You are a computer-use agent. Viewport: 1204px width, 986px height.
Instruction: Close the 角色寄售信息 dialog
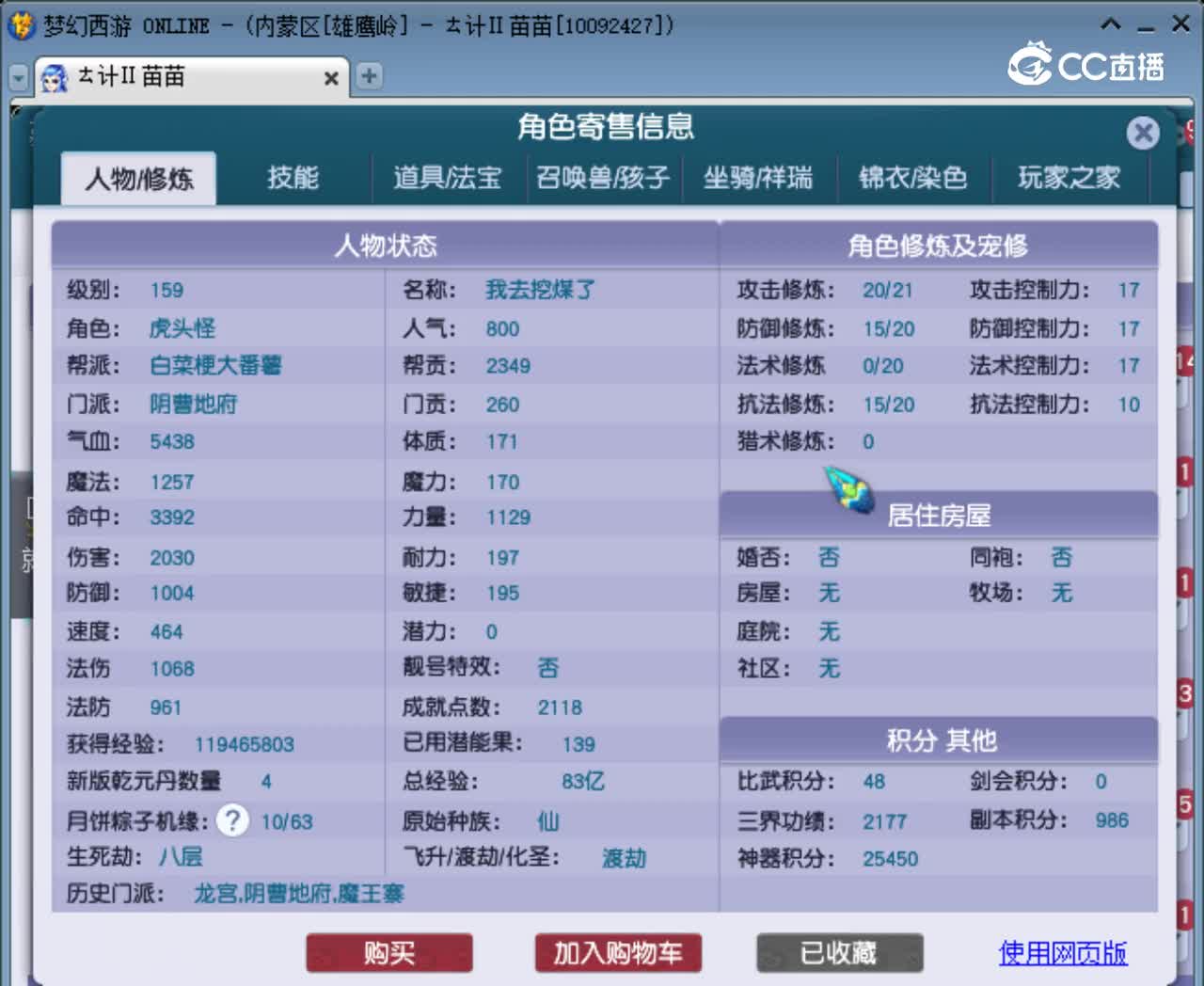(1143, 133)
